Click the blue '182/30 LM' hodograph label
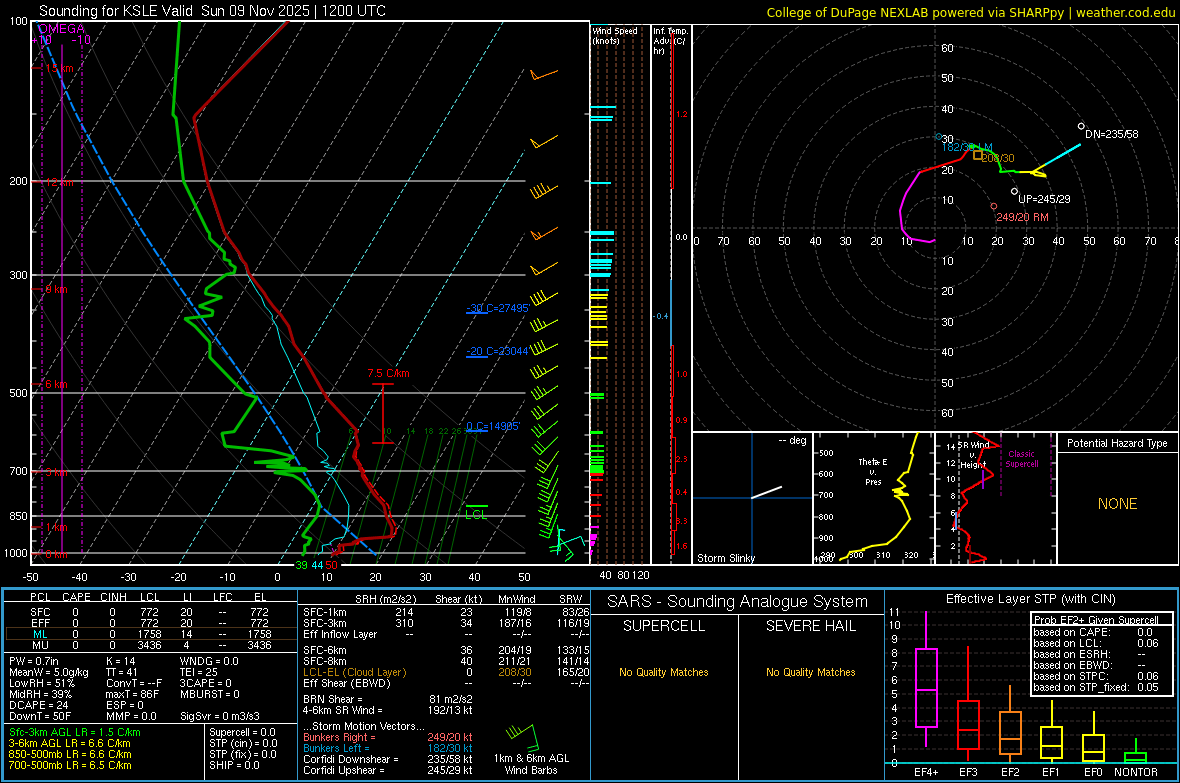The image size is (1180, 783). [967, 147]
